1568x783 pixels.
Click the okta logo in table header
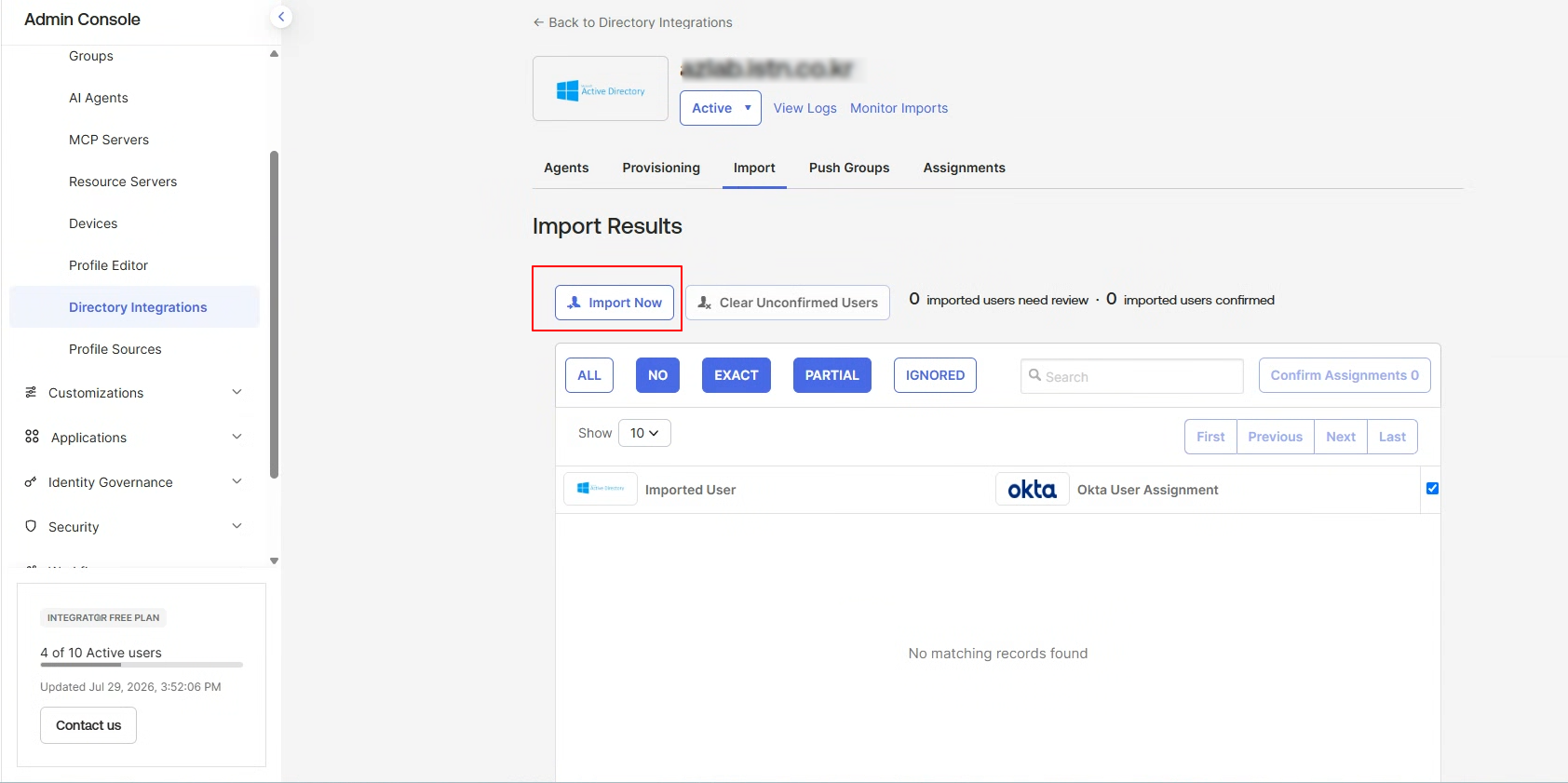point(1033,489)
